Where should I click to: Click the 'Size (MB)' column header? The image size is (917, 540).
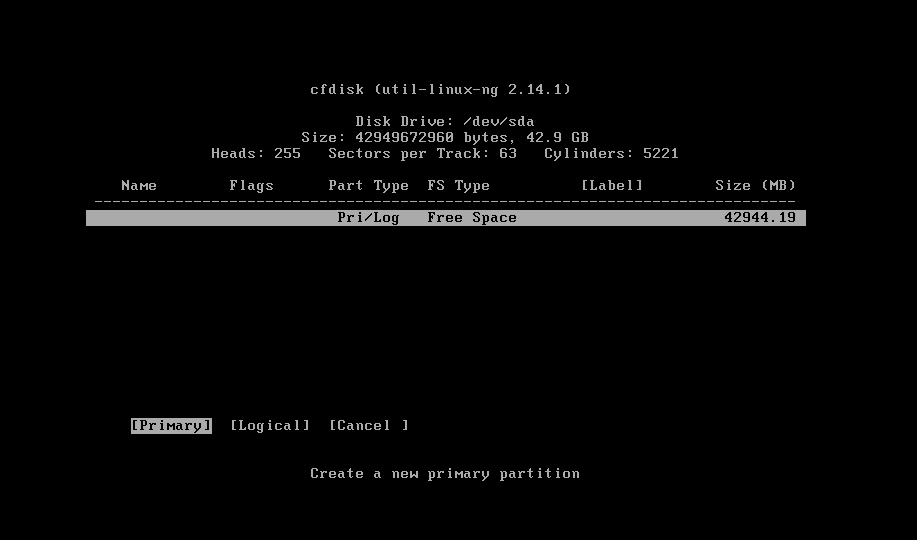pyautogui.click(x=756, y=185)
